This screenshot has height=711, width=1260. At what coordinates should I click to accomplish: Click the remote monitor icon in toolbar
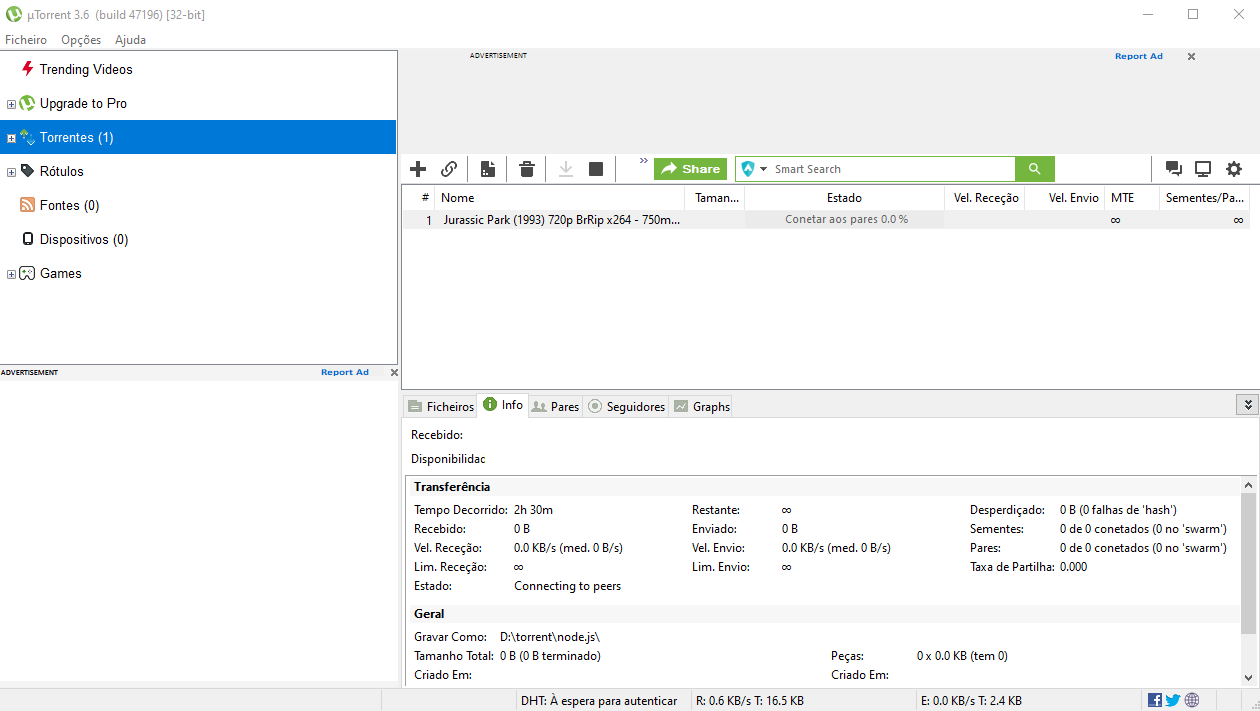(1203, 169)
